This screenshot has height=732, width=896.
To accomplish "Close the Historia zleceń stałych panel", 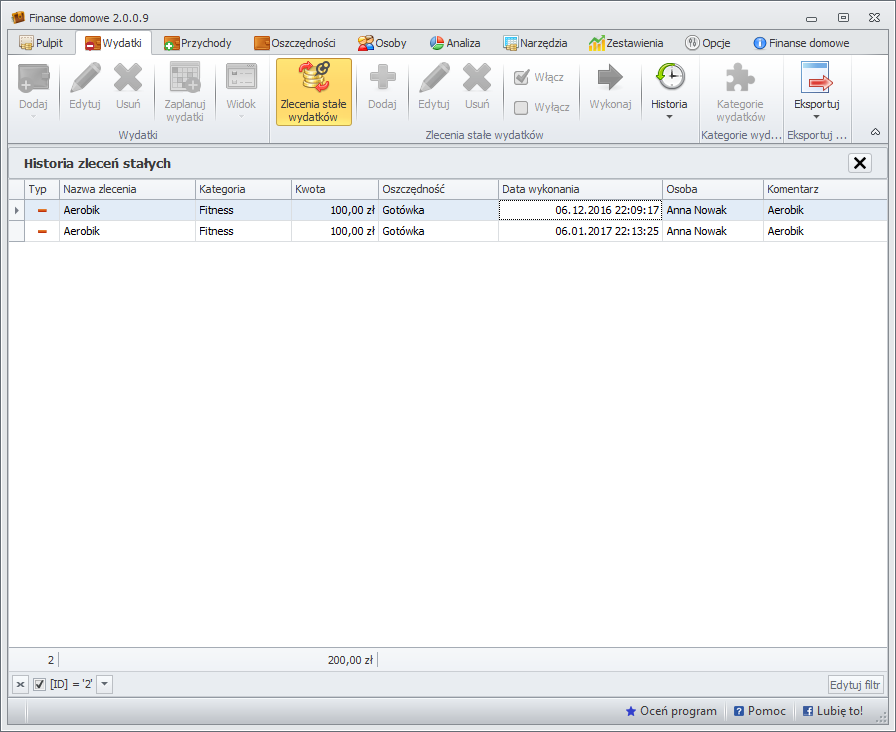I will coord(859,163).
